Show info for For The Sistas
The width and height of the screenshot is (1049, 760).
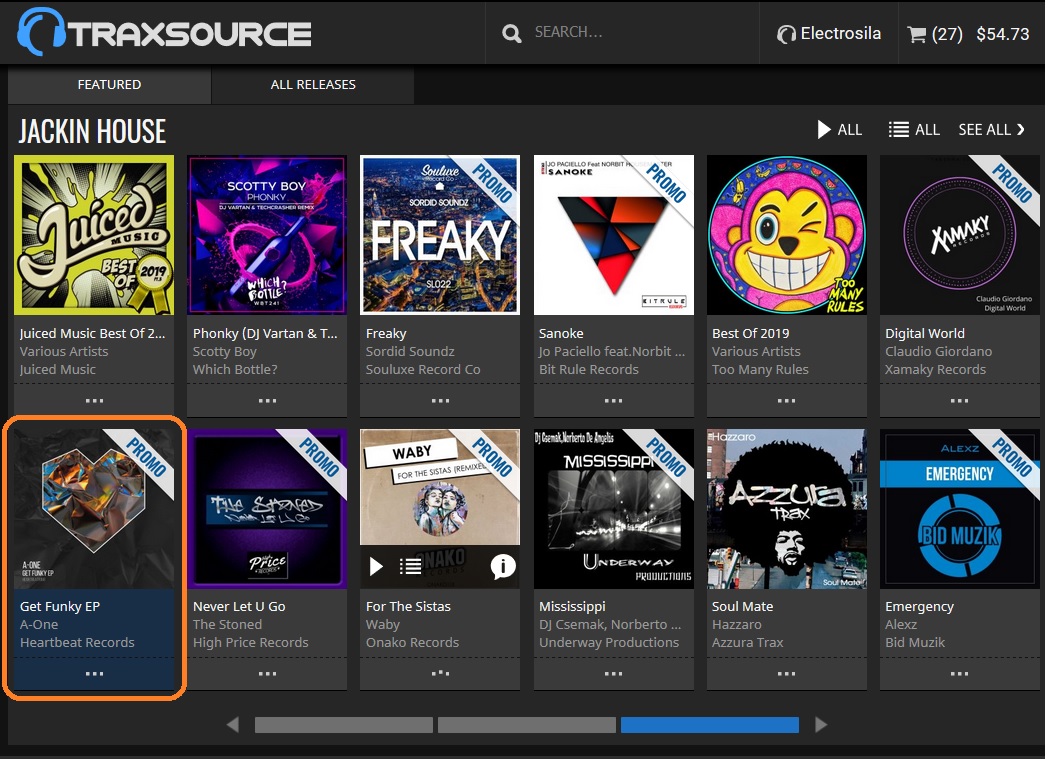[503, 567]
